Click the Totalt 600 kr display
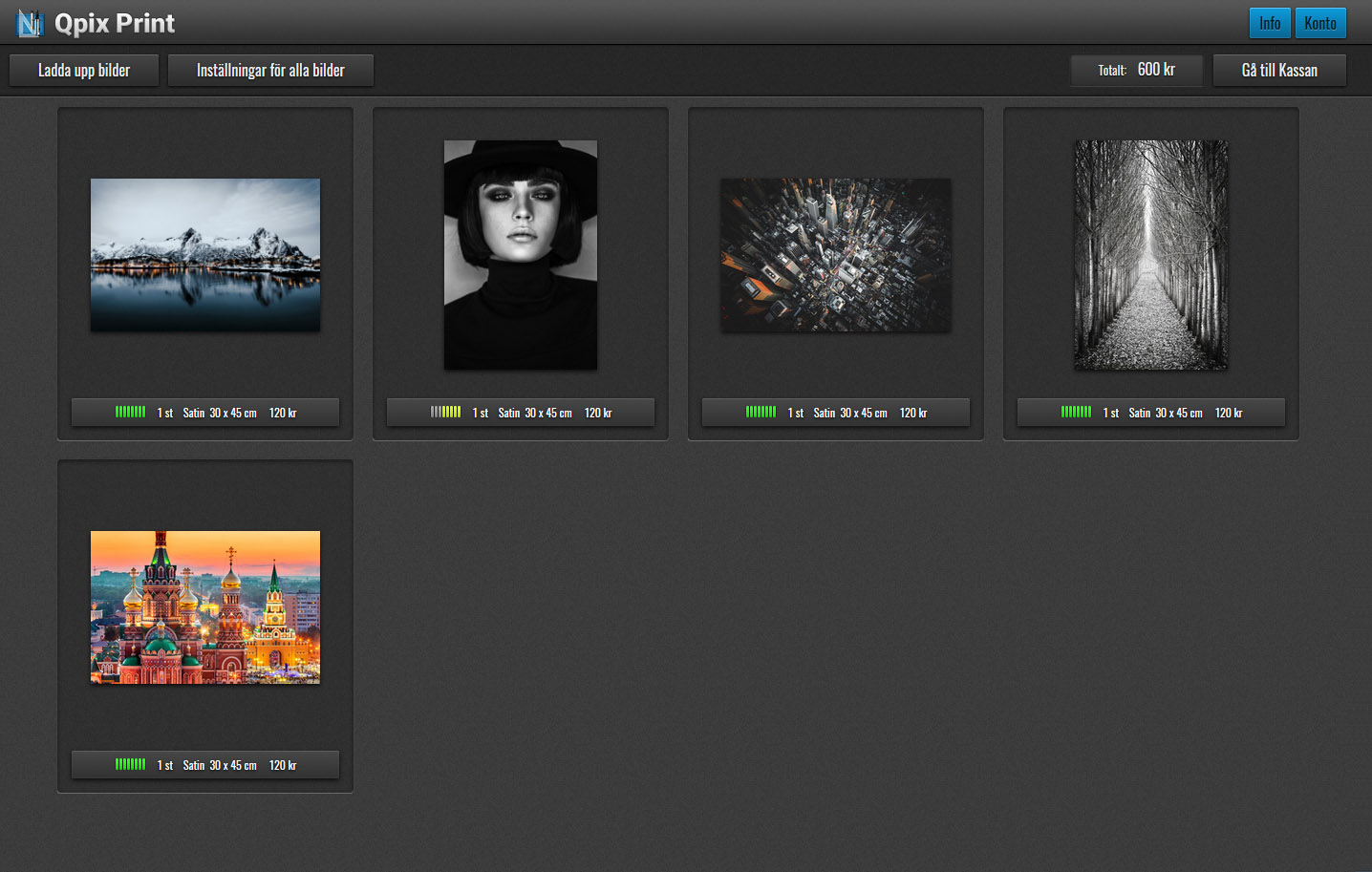Viewport: 1372px width, 872px height. point(1137,70)
